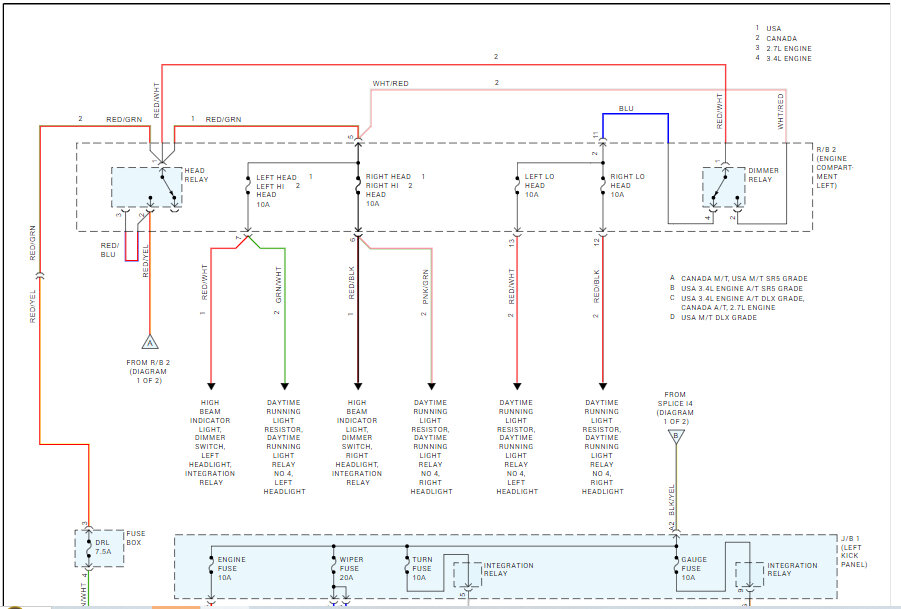The image size is (901, 609).
Task: Click the DRL 7.5A fuse label
Action: coord(103,546)
